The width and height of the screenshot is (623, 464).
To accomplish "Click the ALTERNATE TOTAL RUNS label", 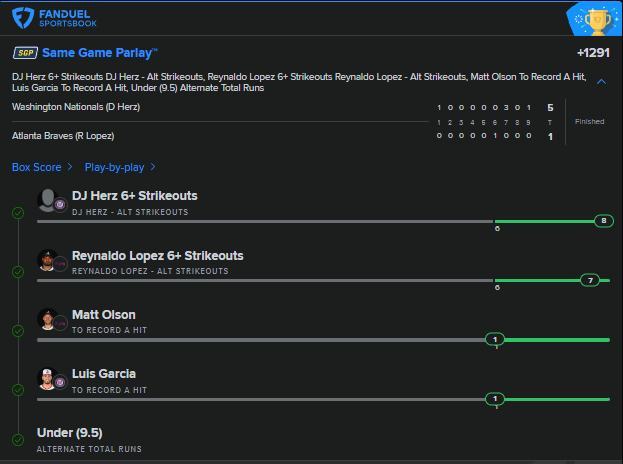I will click(89, 449).
